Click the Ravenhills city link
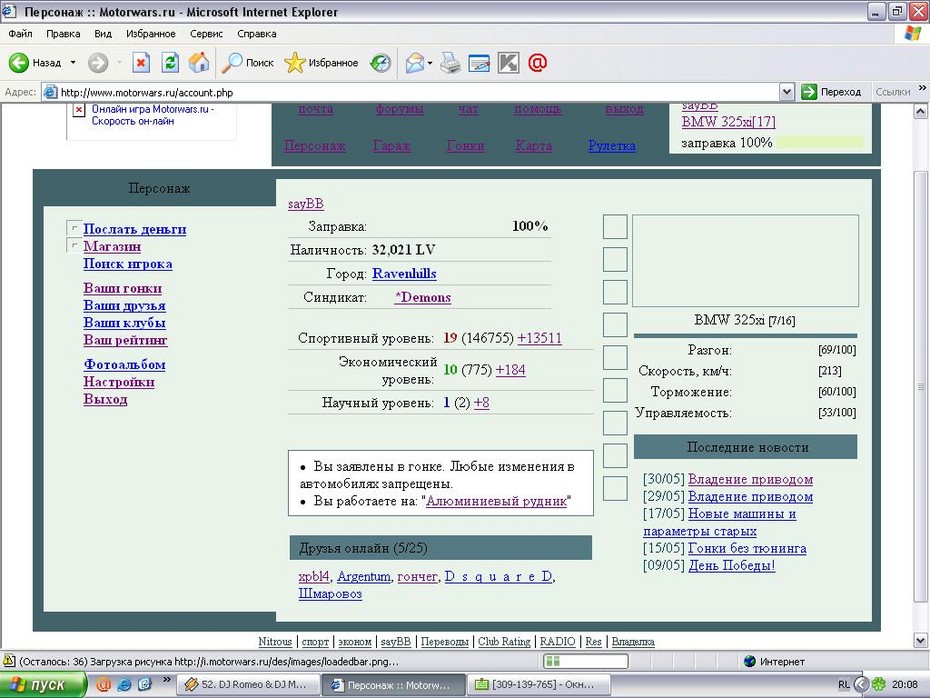930x698 pixels. (x=405, y=273)
